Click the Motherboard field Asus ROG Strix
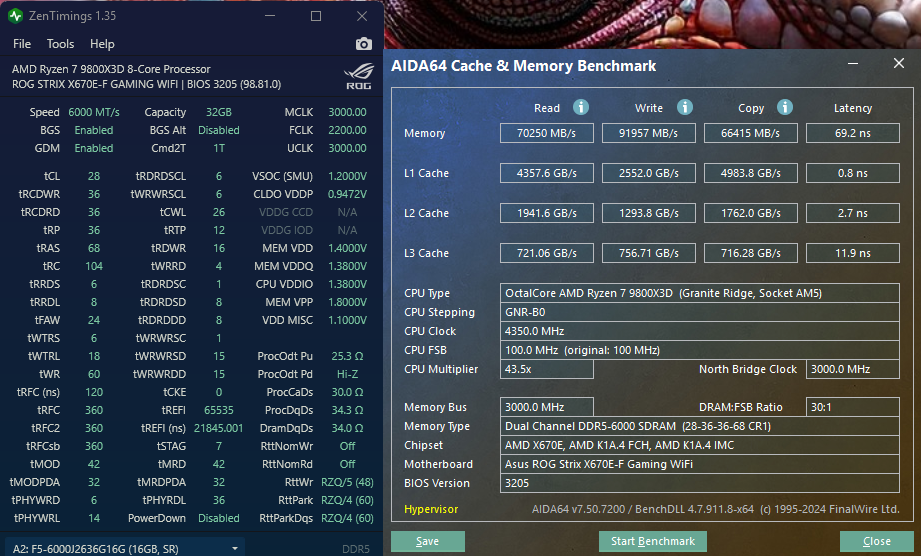921x556 pixels. [x=700, y=464]
